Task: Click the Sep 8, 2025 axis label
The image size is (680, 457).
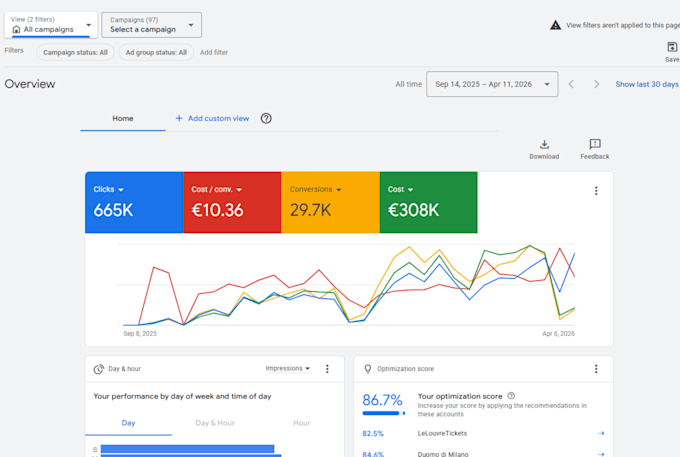Action: (140, 333)
